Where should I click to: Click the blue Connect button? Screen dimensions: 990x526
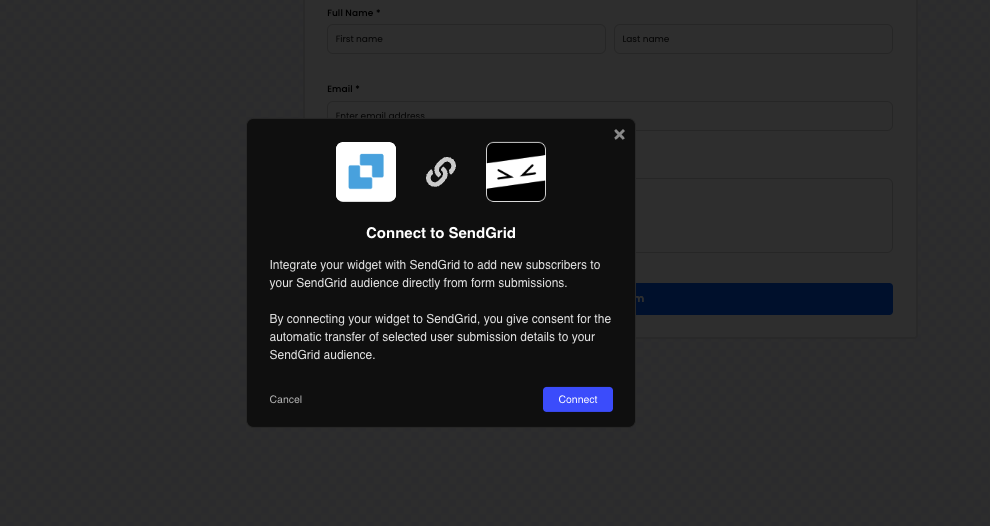pyautogui.click(x=578, y=399)
